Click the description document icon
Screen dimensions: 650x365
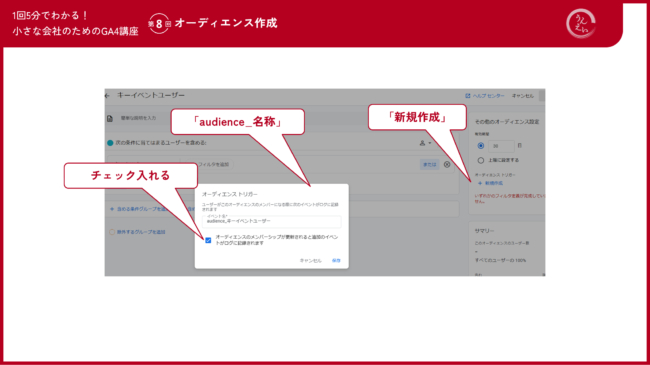point(110,119)
